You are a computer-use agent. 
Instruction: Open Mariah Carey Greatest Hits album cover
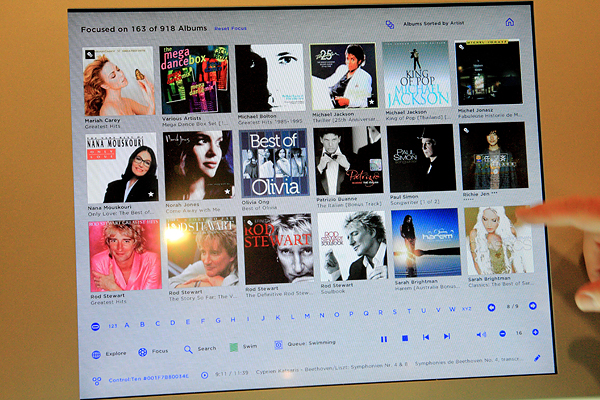tap(119, 81)
